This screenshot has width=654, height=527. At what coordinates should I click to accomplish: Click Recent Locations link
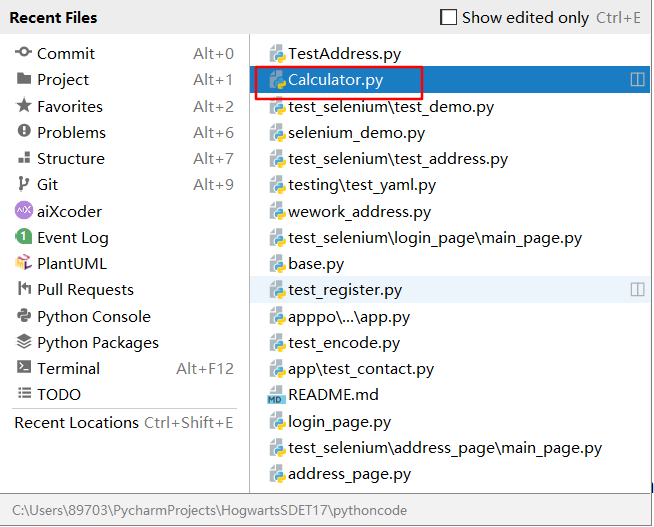(123, 423)
